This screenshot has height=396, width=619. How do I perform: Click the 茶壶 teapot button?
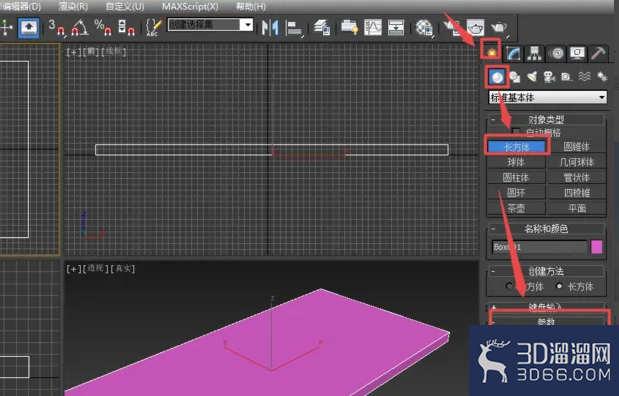click(516, 208)
